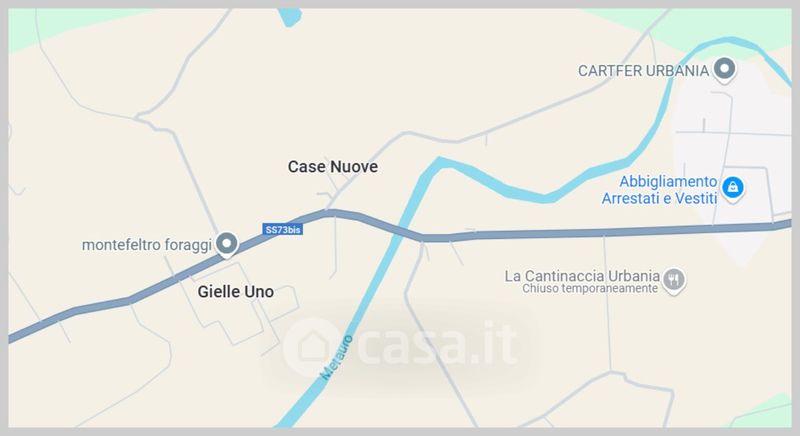Click La Cantinaccia Urbania restaurant icon
Screen dimensions: 800x436
674,280
